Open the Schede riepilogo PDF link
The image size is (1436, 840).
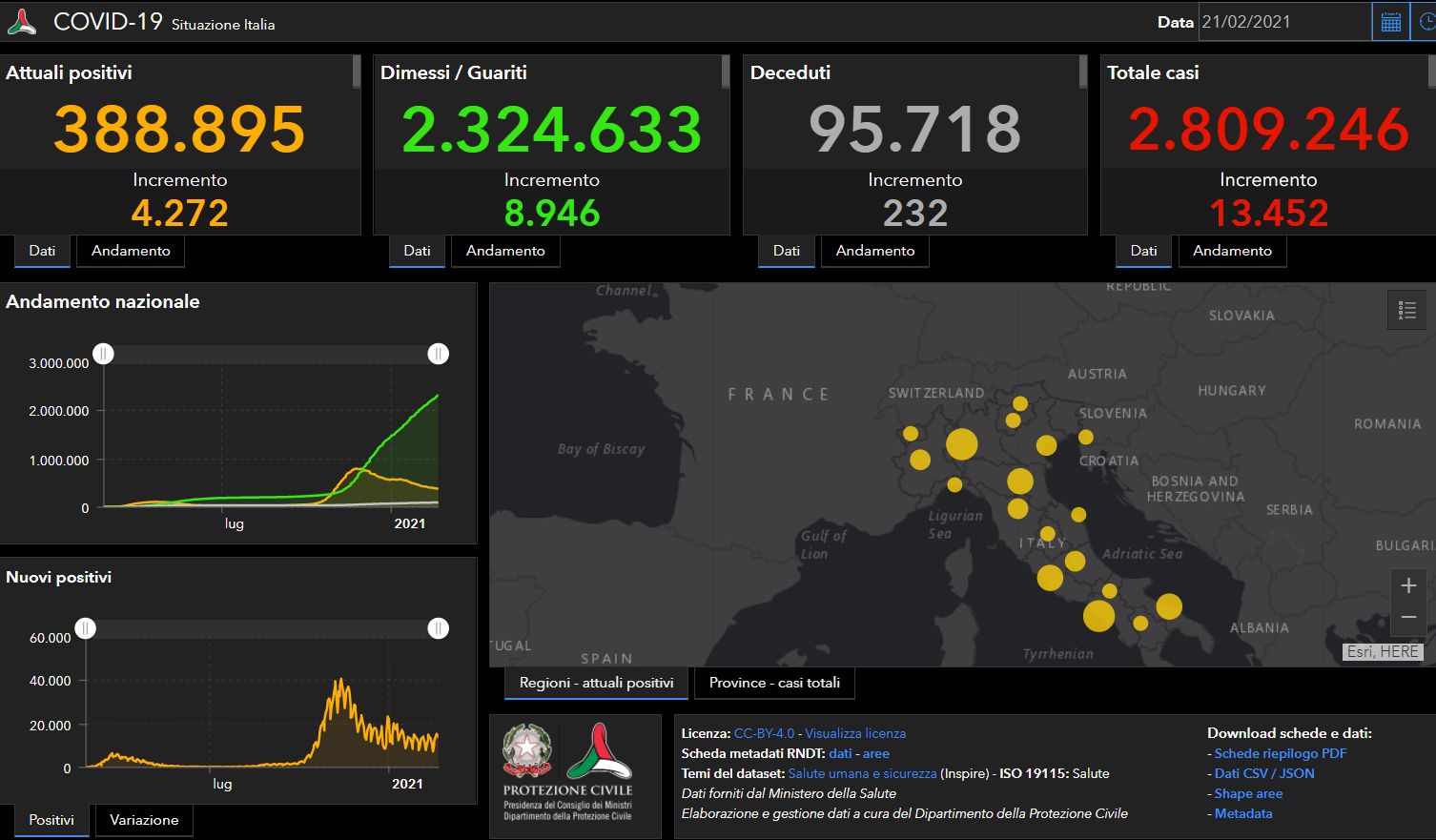[1280, 753]
